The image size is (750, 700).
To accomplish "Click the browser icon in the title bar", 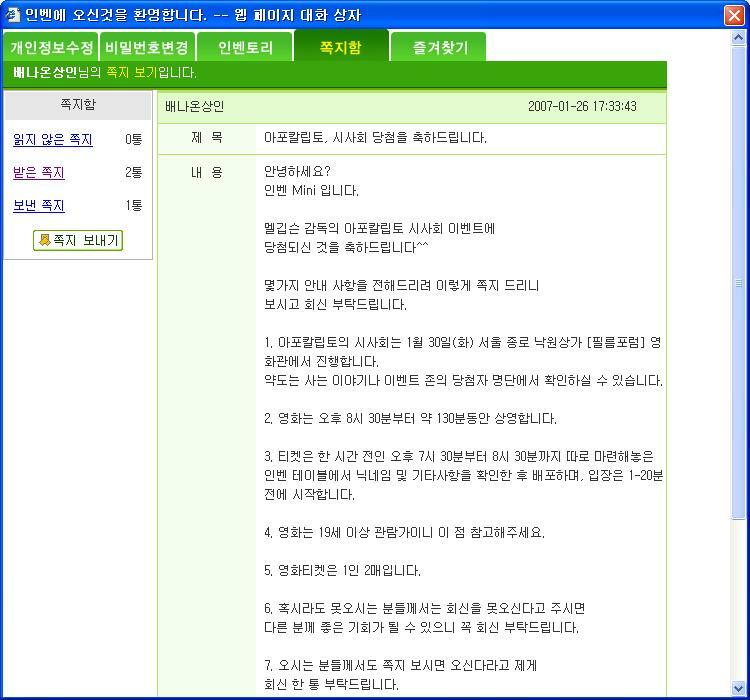I will coord(12,14).
